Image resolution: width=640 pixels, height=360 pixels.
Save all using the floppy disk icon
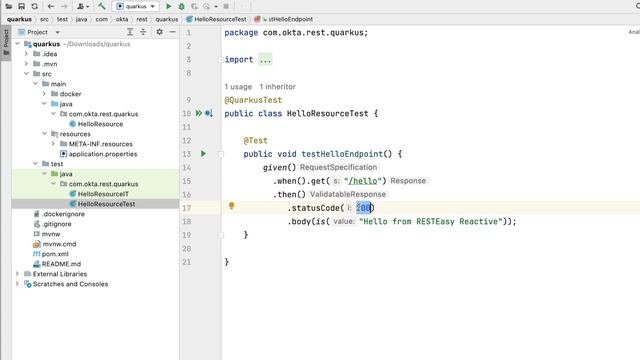click(22, 6)
